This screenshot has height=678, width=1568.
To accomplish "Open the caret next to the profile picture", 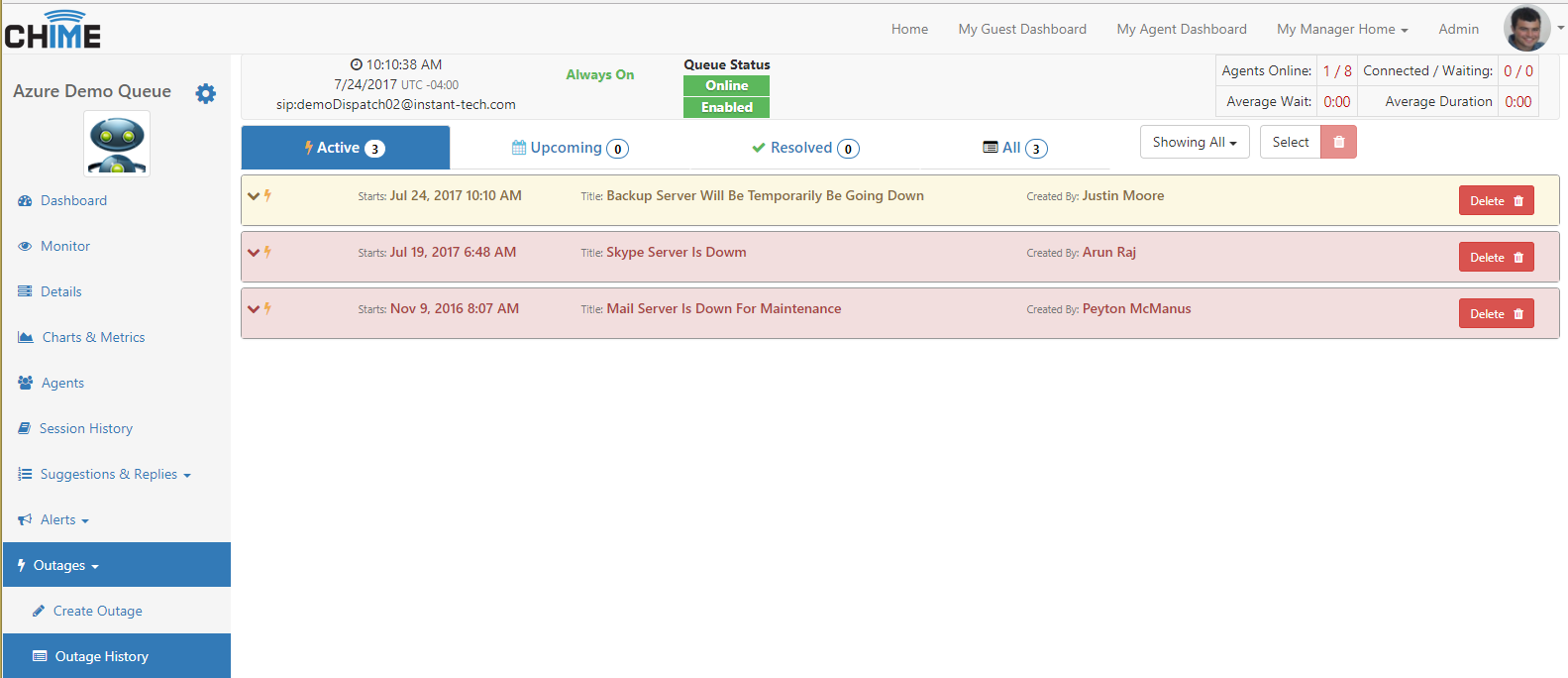I will 1560,28.
